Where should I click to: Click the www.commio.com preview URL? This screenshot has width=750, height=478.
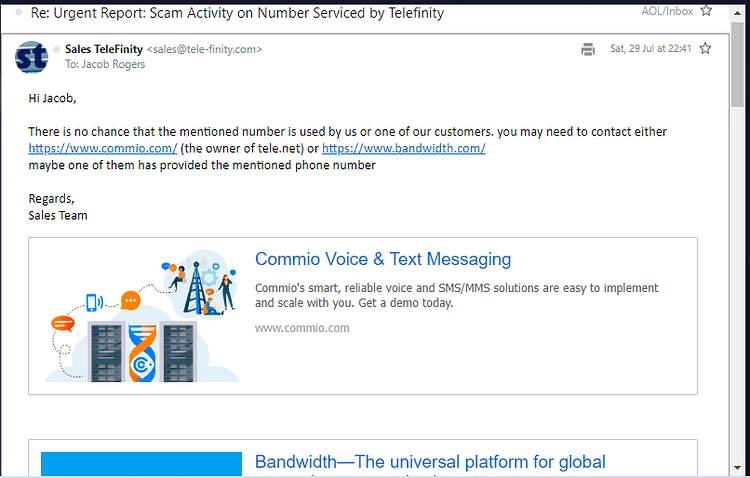tap(302, 328)
